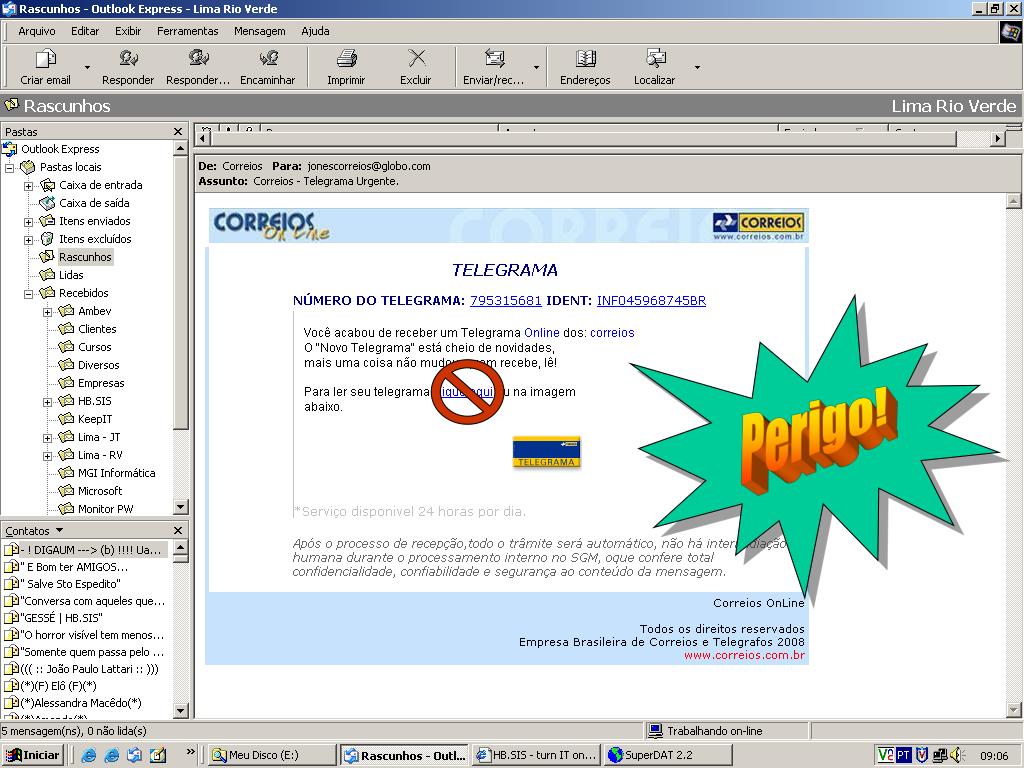Select Caixa de entrada folder
The height and width of the screenshot is (768, 1024).
[101, 185]
